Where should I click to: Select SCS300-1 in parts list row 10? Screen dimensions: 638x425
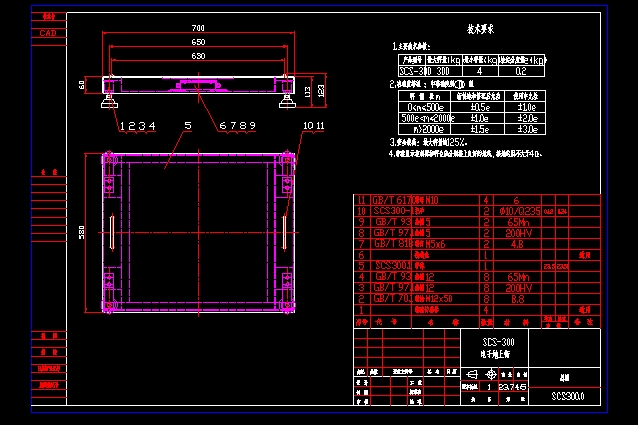click(393, 211)
